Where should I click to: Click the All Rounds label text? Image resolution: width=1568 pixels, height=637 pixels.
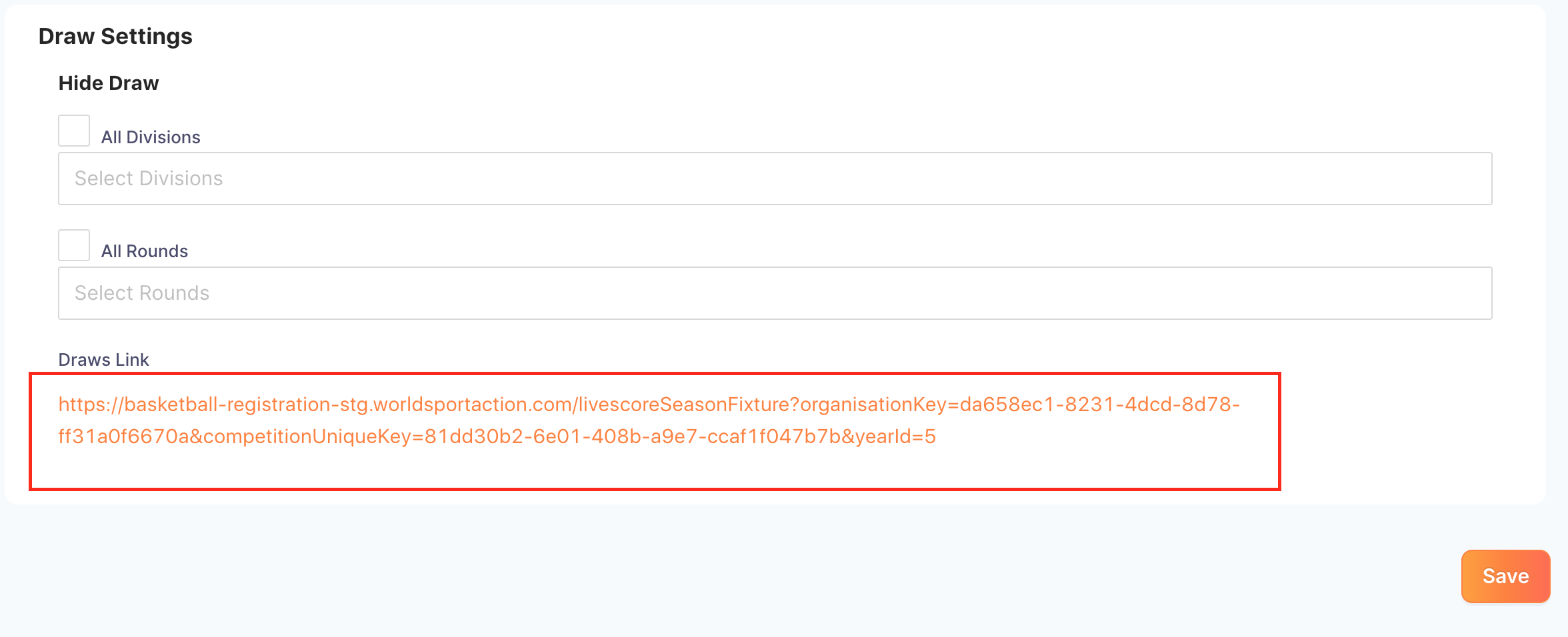click(145, 251)
